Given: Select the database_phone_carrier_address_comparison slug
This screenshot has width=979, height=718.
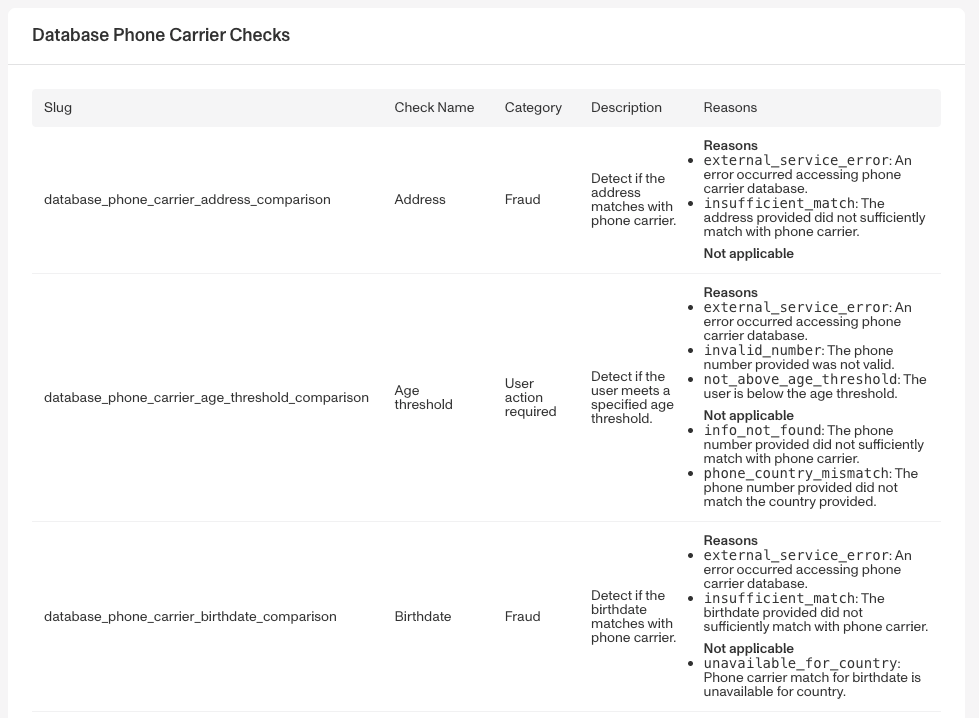Looking at the screenshot, I should pyautogui.click(x=187, y=200).
